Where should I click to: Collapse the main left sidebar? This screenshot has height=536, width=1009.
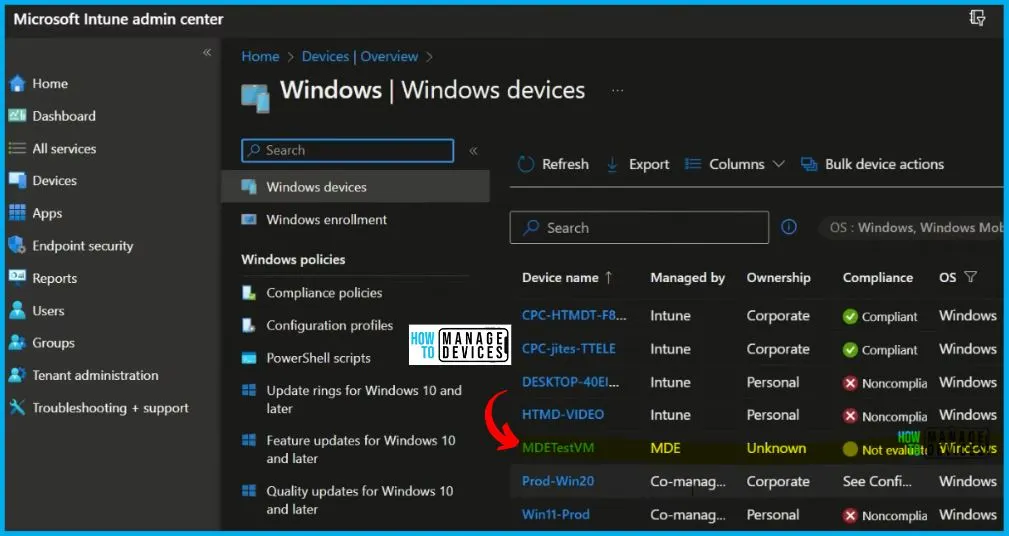click(x=207, y=52)
